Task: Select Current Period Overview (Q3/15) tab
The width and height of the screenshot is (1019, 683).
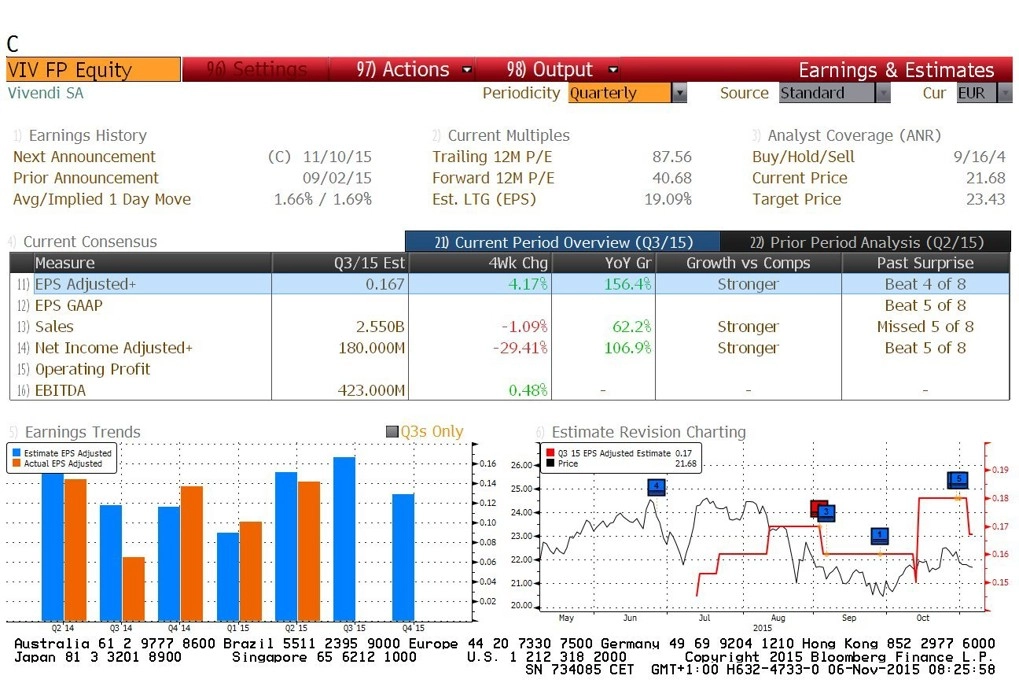Action: coord(563,242)
